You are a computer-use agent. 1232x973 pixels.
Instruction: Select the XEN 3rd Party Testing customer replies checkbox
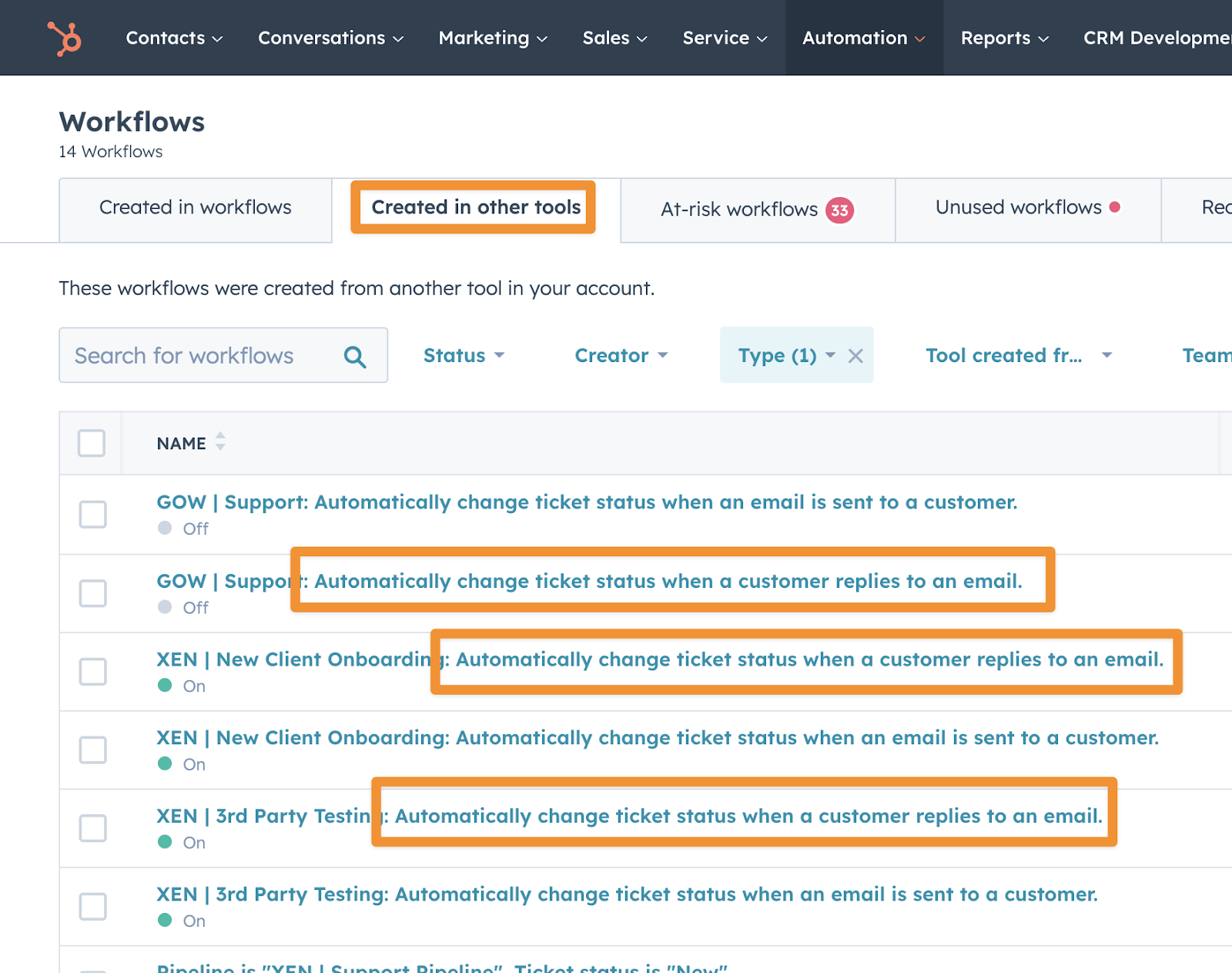93,828
